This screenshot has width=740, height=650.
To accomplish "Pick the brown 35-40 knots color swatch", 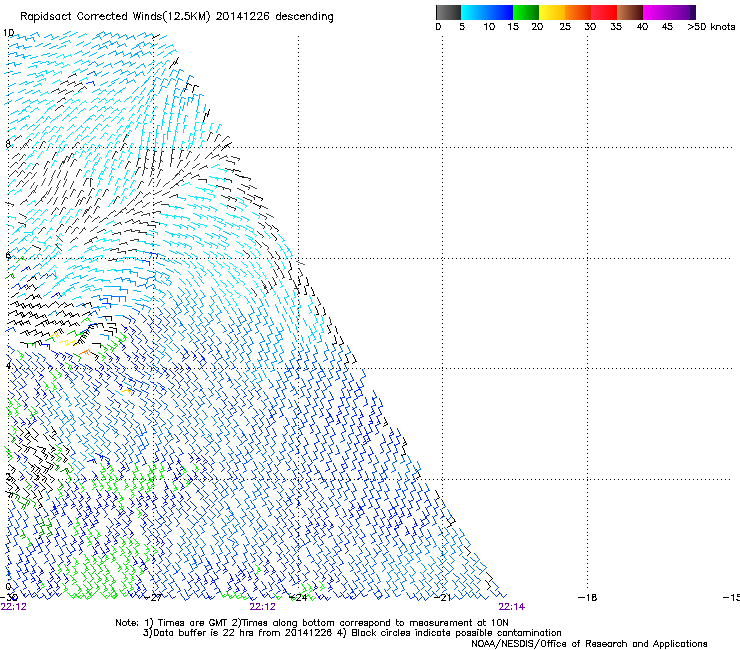I will (x=630, y=12).
